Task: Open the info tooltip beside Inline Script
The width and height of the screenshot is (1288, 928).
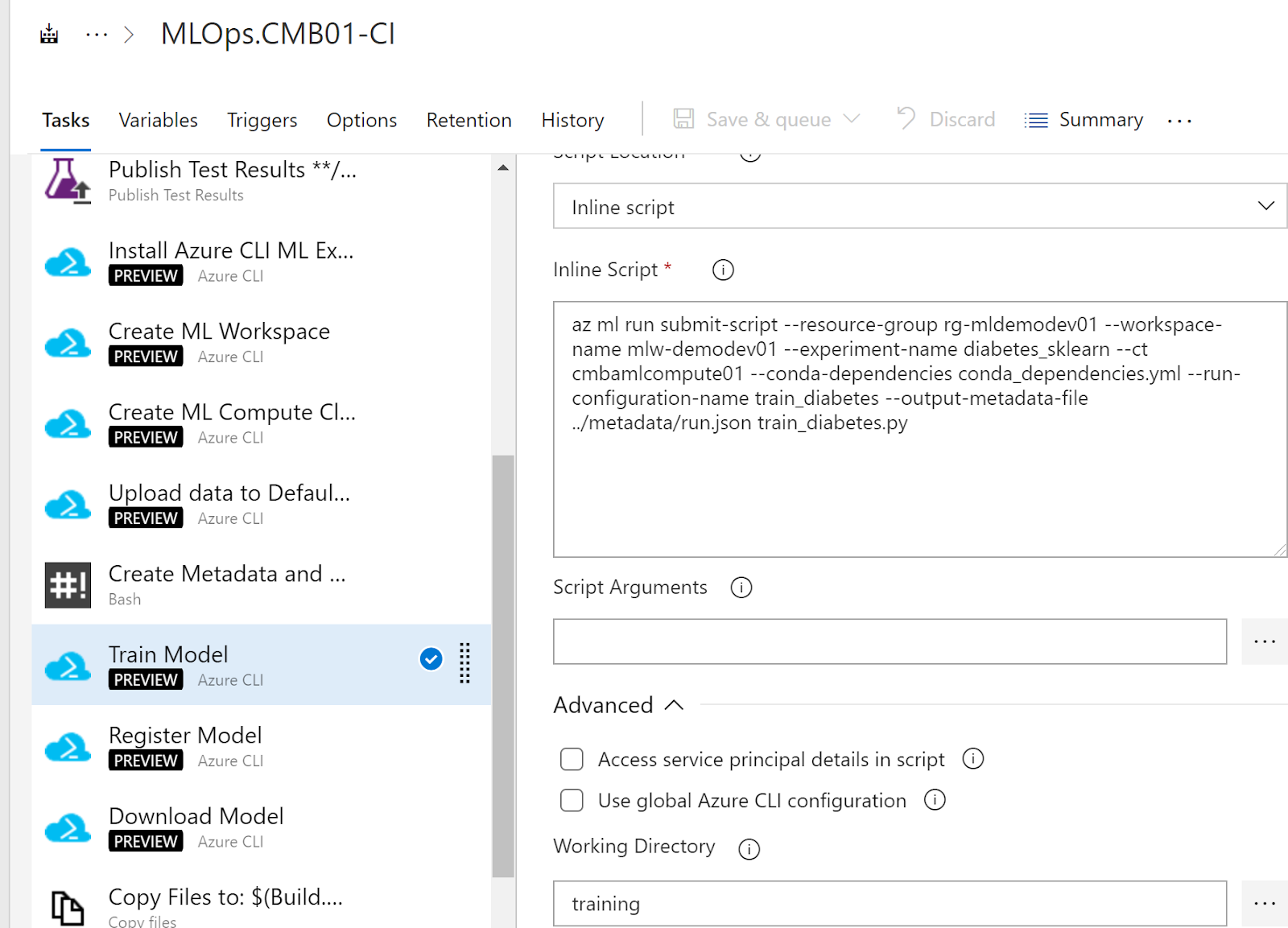Action: point(722,270)
